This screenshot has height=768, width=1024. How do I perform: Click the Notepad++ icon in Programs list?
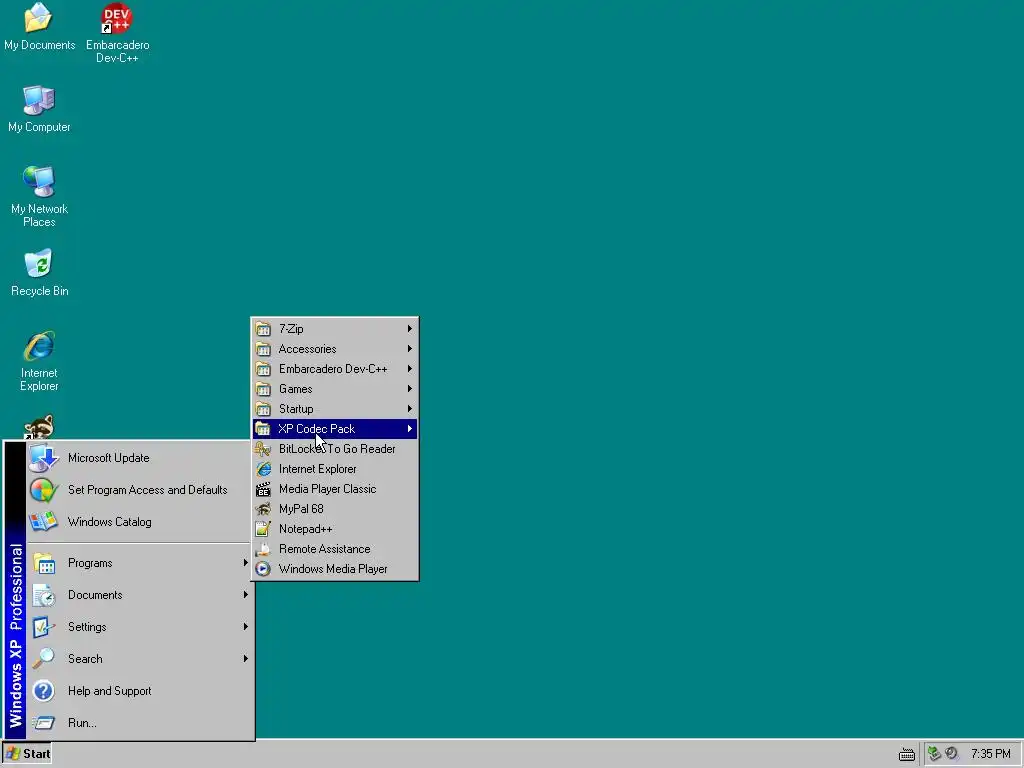(263, 529)
